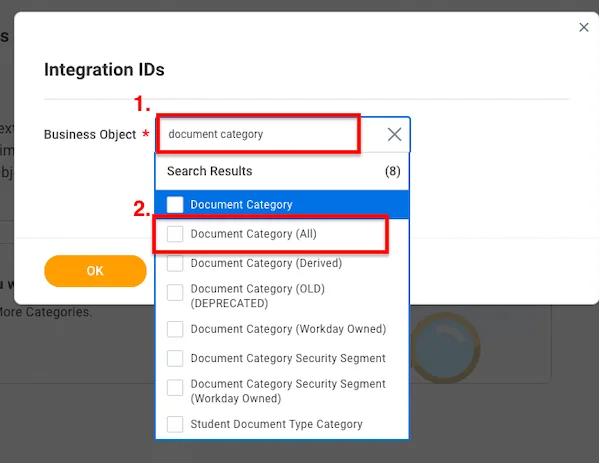Viewport: 599px width, 463px height.
Task: Check the Document Category checkbox
Action: [175, 204]
